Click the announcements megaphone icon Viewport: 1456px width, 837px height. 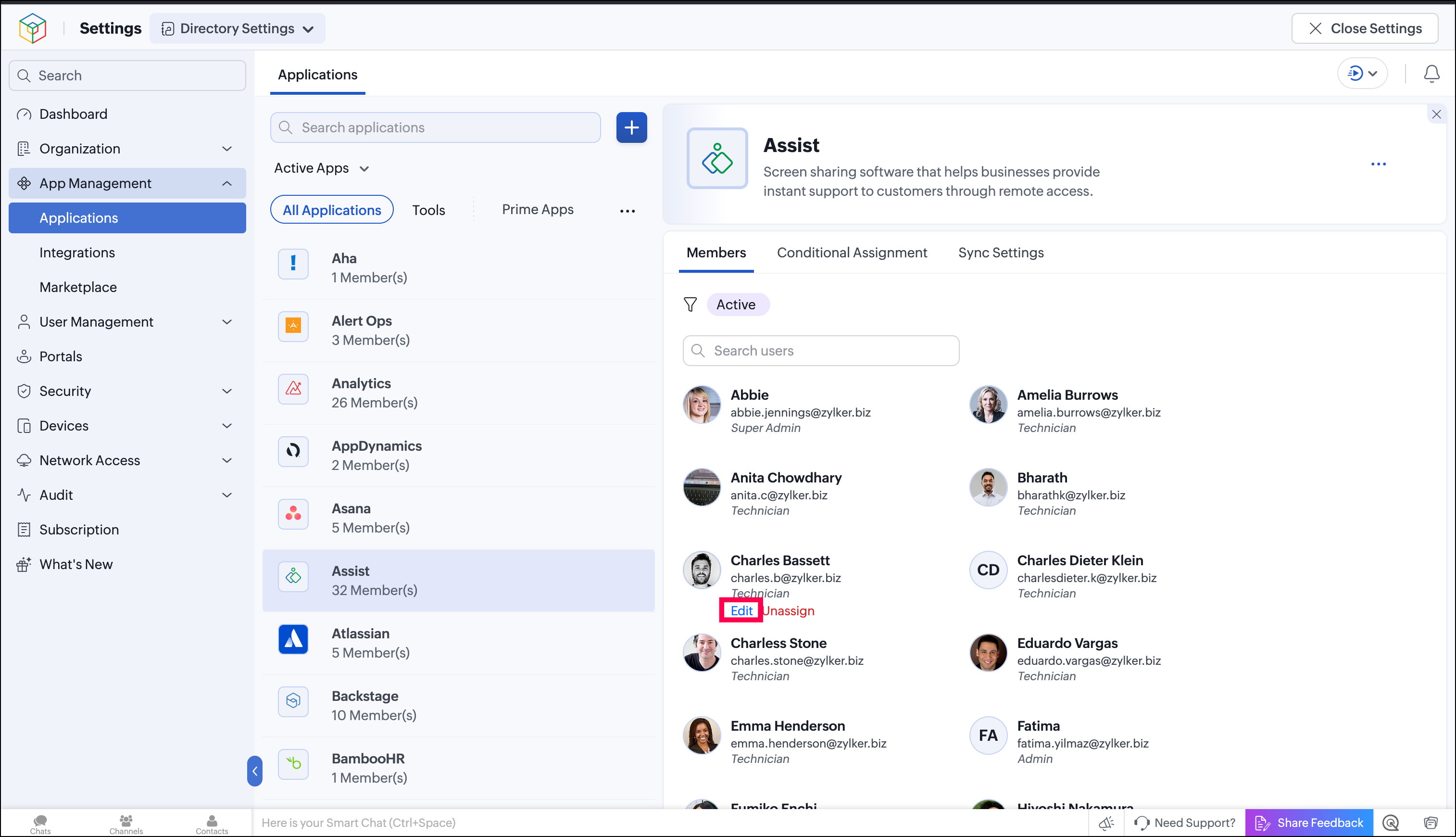(x=1106, y=823)
